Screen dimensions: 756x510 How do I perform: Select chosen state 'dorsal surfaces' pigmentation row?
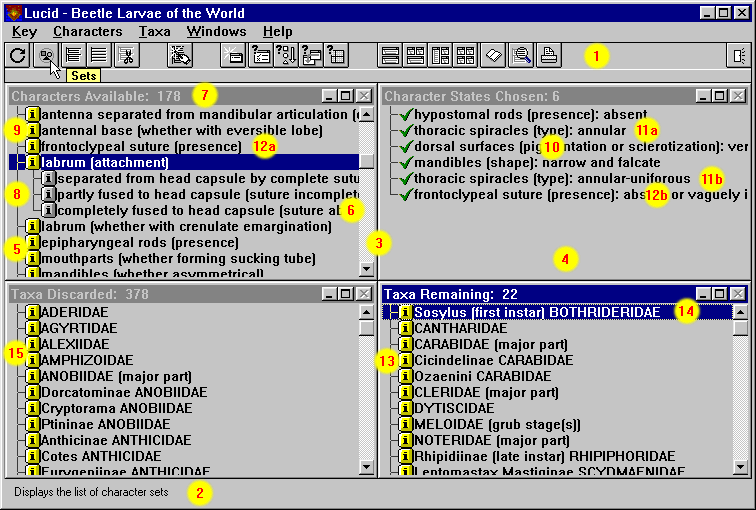[x=581, y=146]
